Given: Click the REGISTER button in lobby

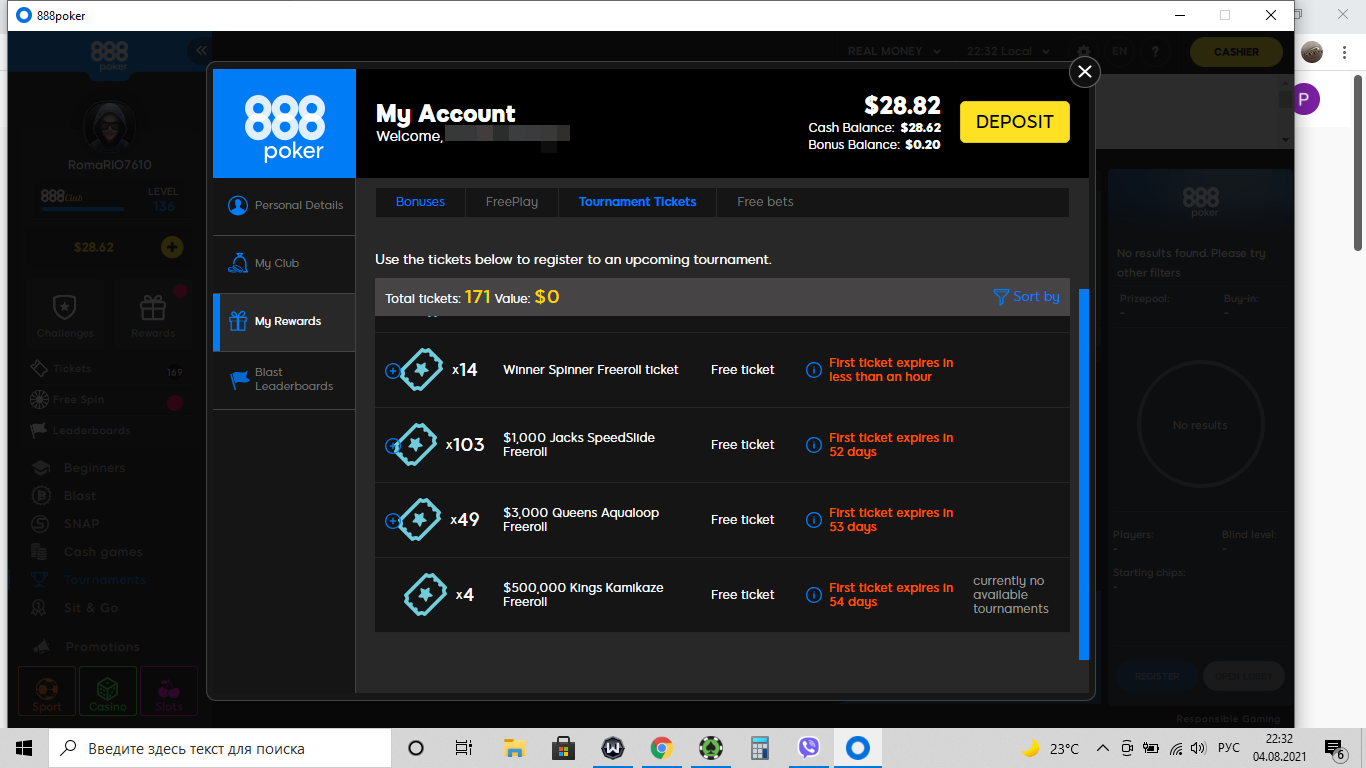Looking at the screenshot, I should point(1157,676).
